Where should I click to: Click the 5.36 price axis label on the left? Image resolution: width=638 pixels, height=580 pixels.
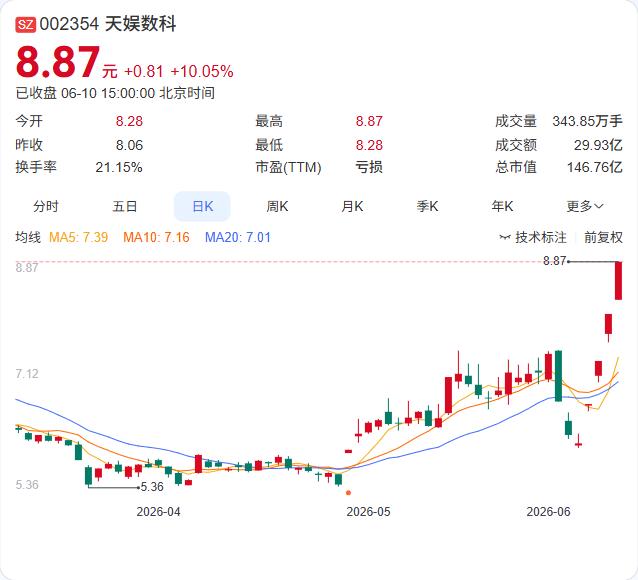[x=27, y=485]
